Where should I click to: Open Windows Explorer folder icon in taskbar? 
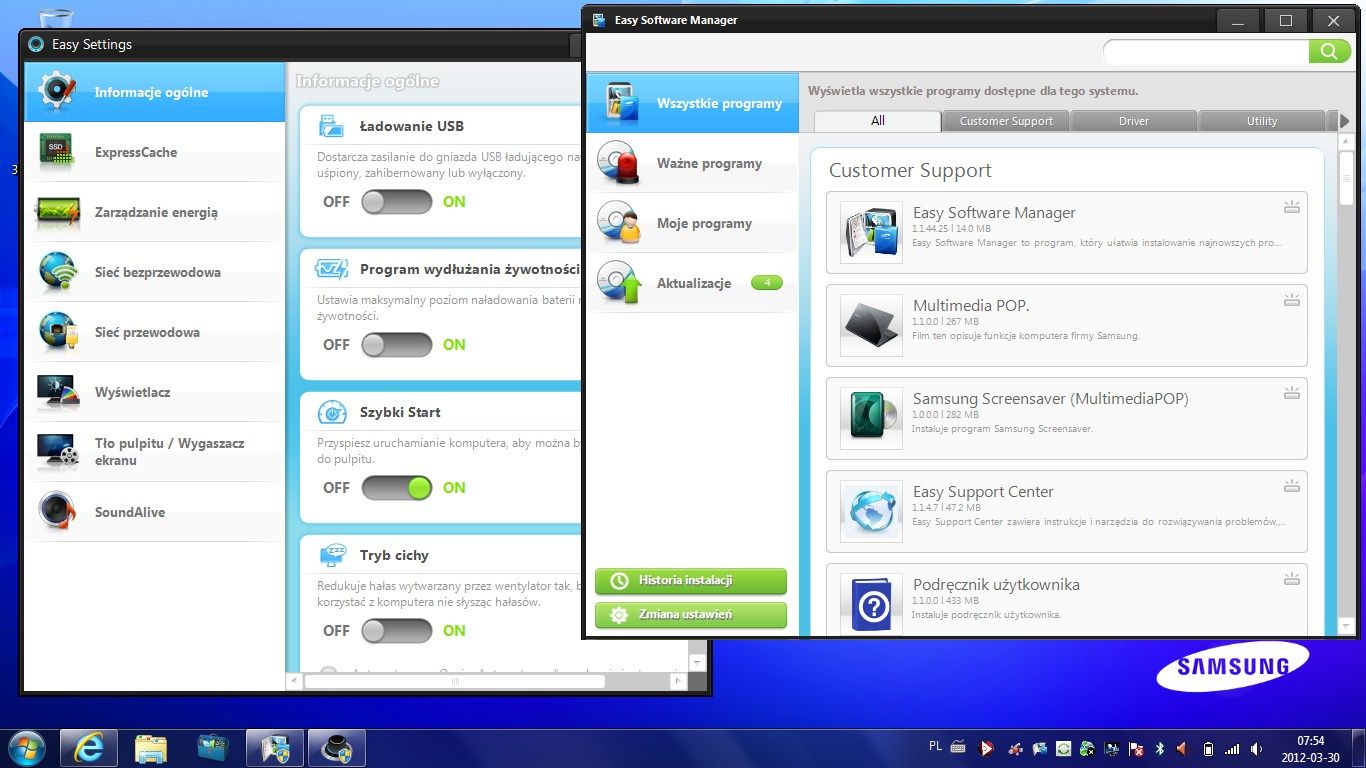click(151, 748)
